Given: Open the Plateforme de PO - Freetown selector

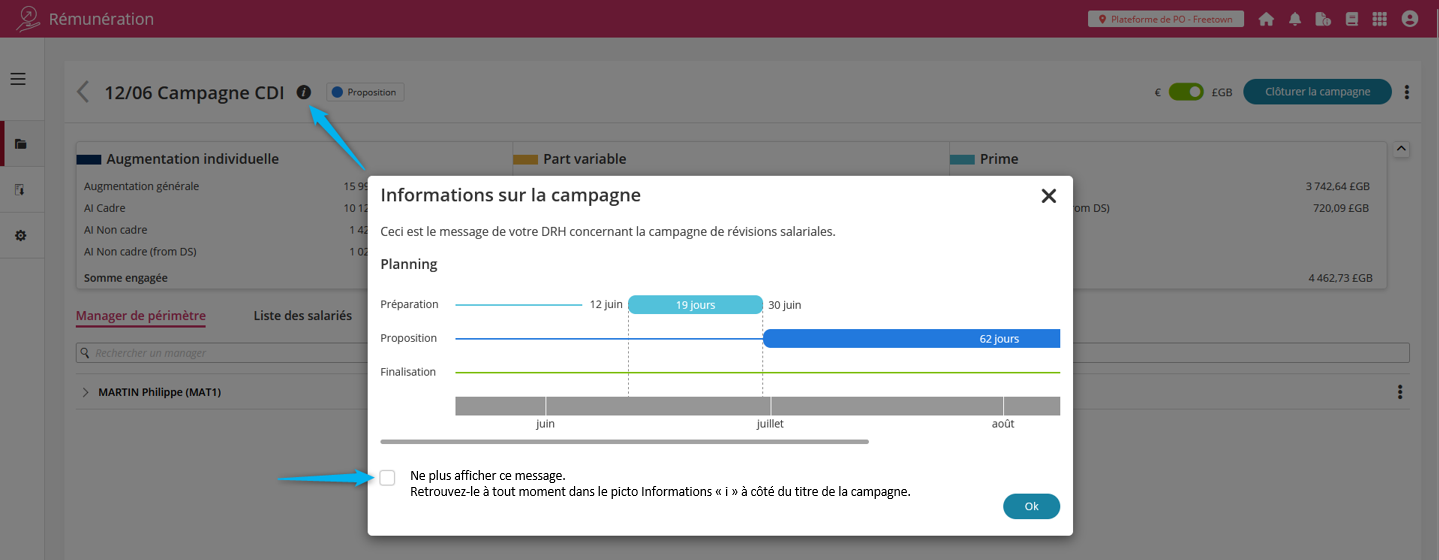Looking at the screenshot, I should click(x=1166, y=19).
